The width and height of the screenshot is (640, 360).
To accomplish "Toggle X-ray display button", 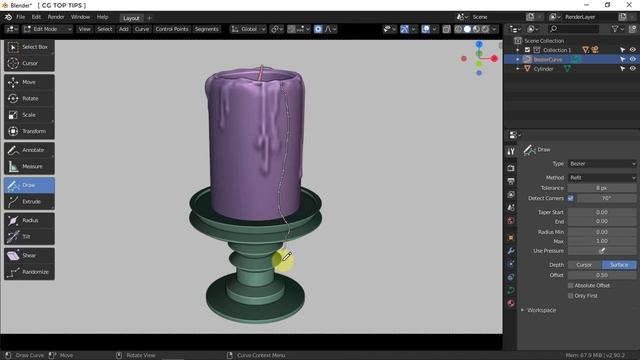I will [x=447, y=29].
